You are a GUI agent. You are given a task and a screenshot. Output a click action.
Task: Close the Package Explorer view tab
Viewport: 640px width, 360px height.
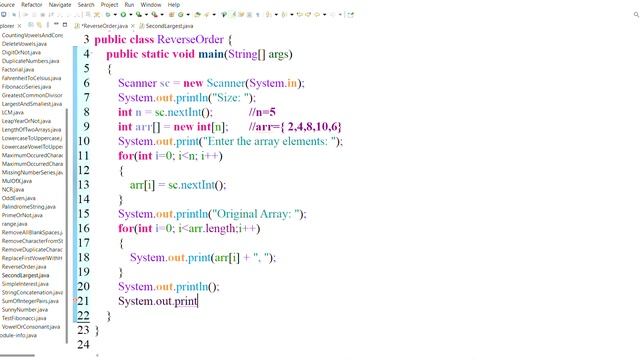click(x=19, y=26)
